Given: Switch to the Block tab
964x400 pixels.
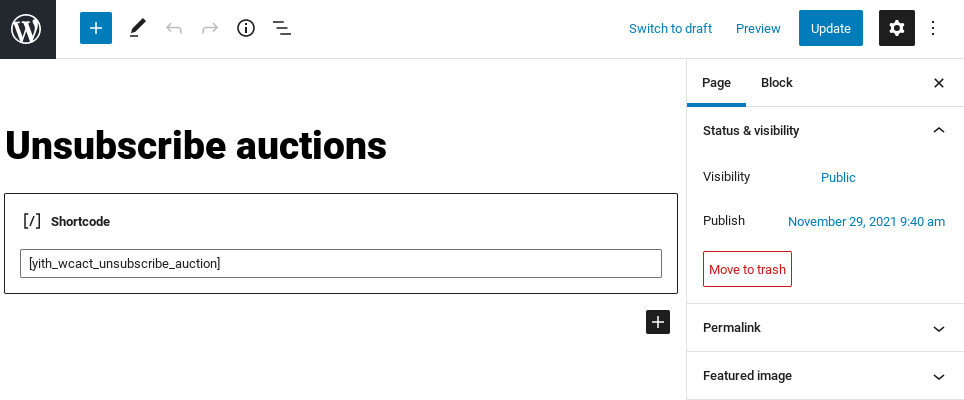Looking at the screenshot, I should tap(776, 83).
